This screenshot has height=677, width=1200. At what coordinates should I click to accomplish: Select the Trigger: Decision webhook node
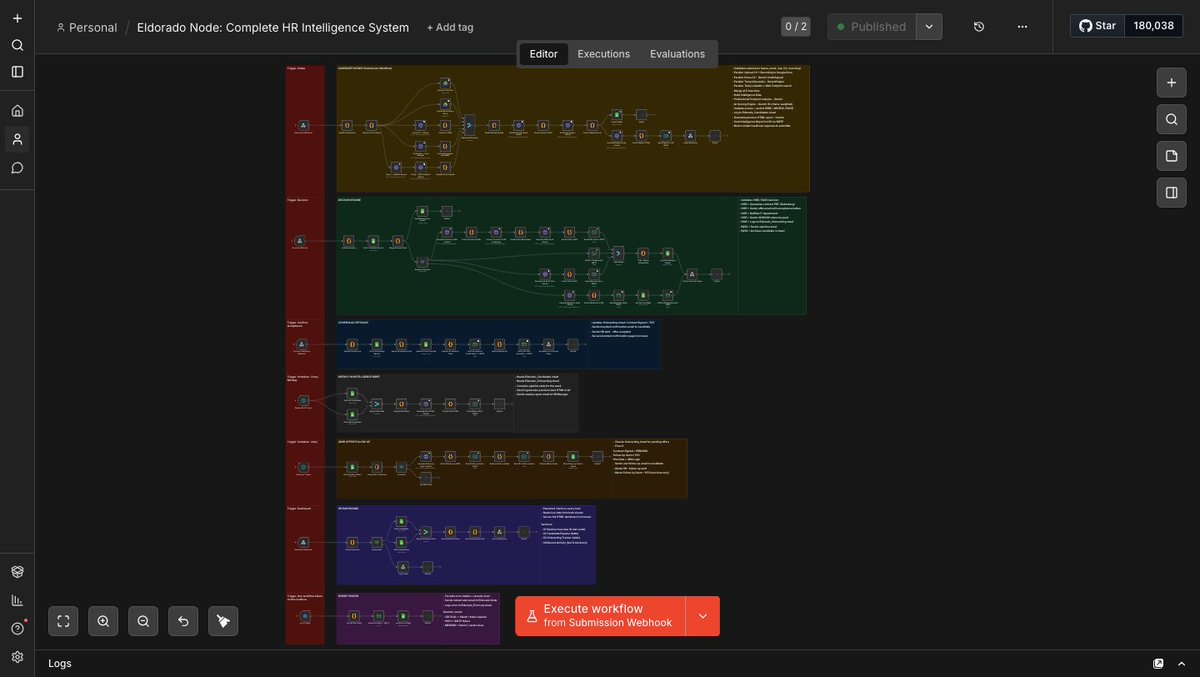pos(299,241)
